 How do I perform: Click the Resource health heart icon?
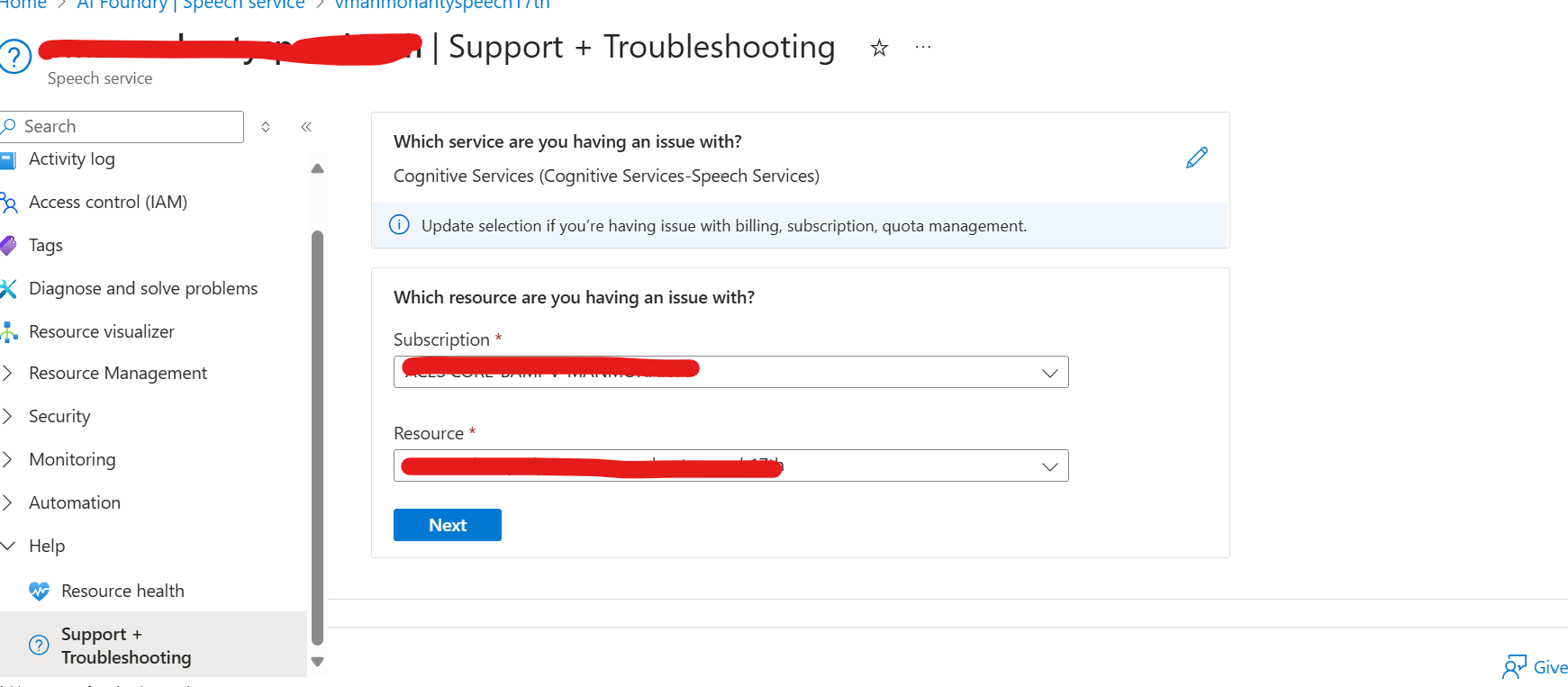point(39,591)
